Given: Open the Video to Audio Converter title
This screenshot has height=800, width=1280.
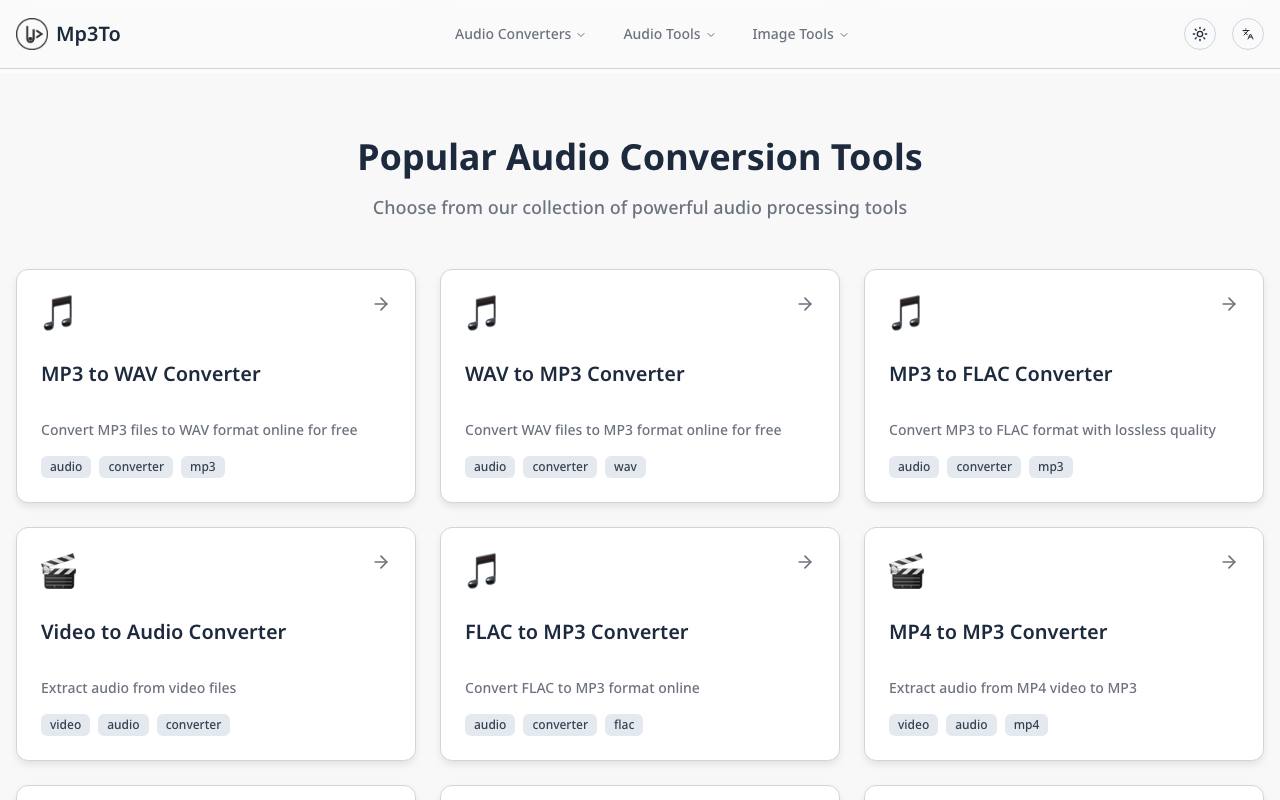Looking at the screenshot, I should [x=163, y=632].
